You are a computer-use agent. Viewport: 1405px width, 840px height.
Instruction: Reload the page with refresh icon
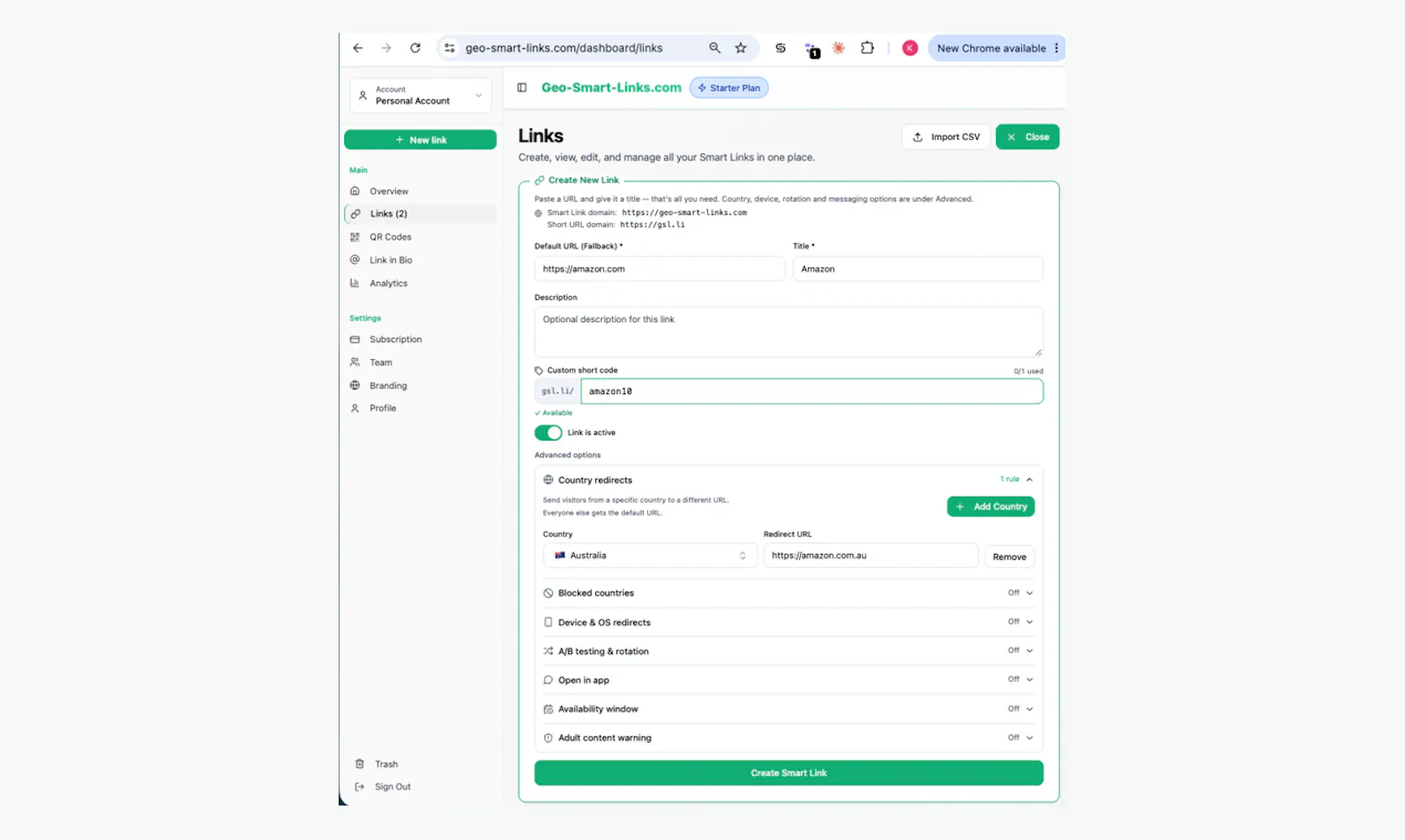(415, 48)
